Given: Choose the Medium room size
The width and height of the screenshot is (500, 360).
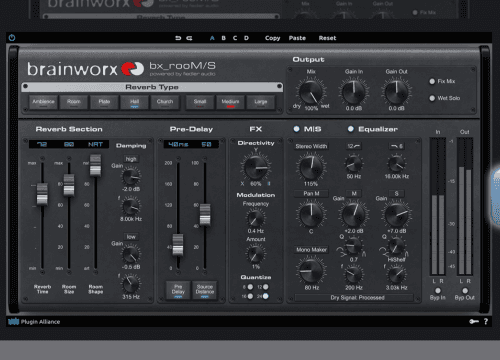Looking at the screenshot, I should [x=230, y=102].
